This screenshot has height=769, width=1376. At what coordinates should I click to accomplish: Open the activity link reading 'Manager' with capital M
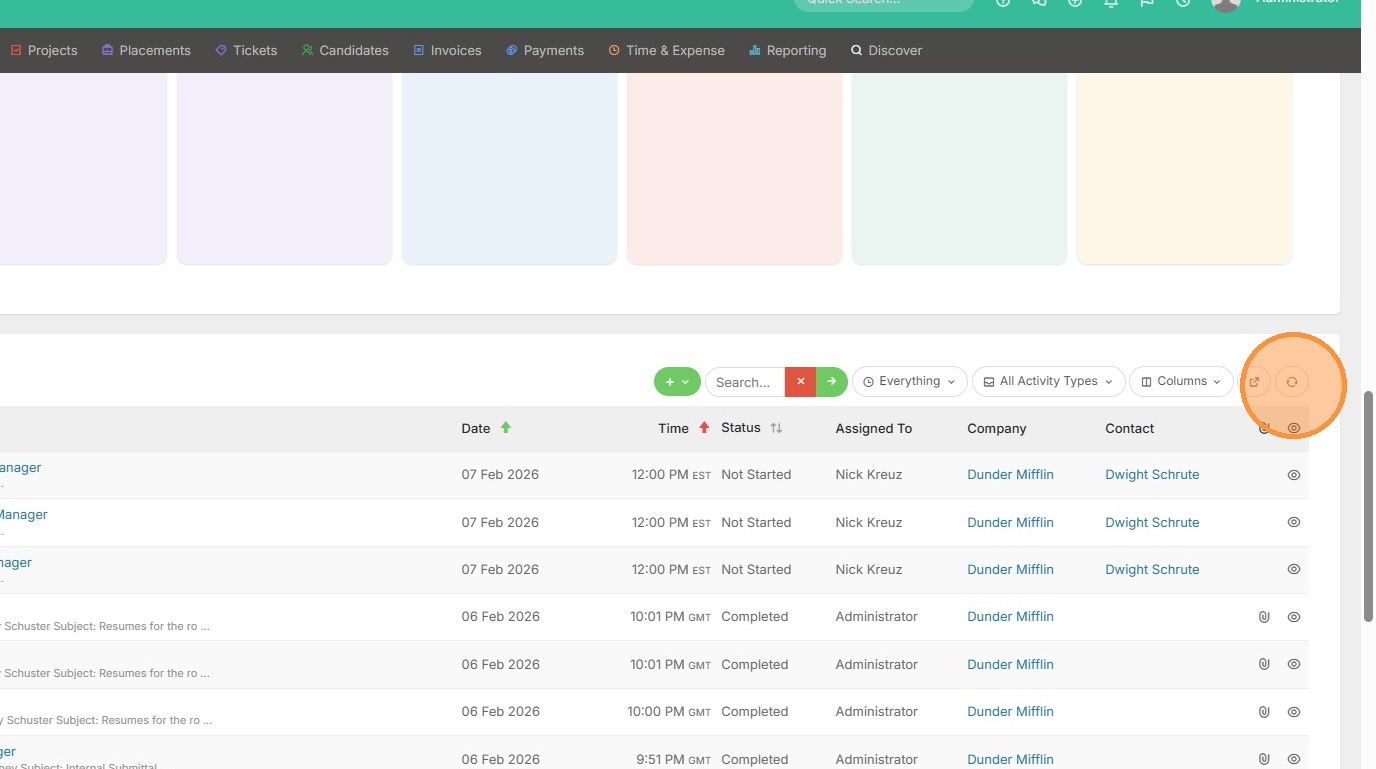pos(23,515)
